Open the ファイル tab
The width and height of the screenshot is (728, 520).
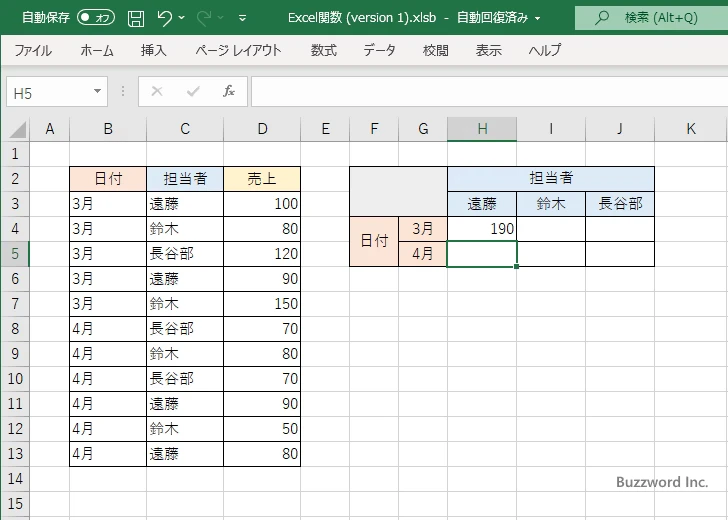click(33, 50)
